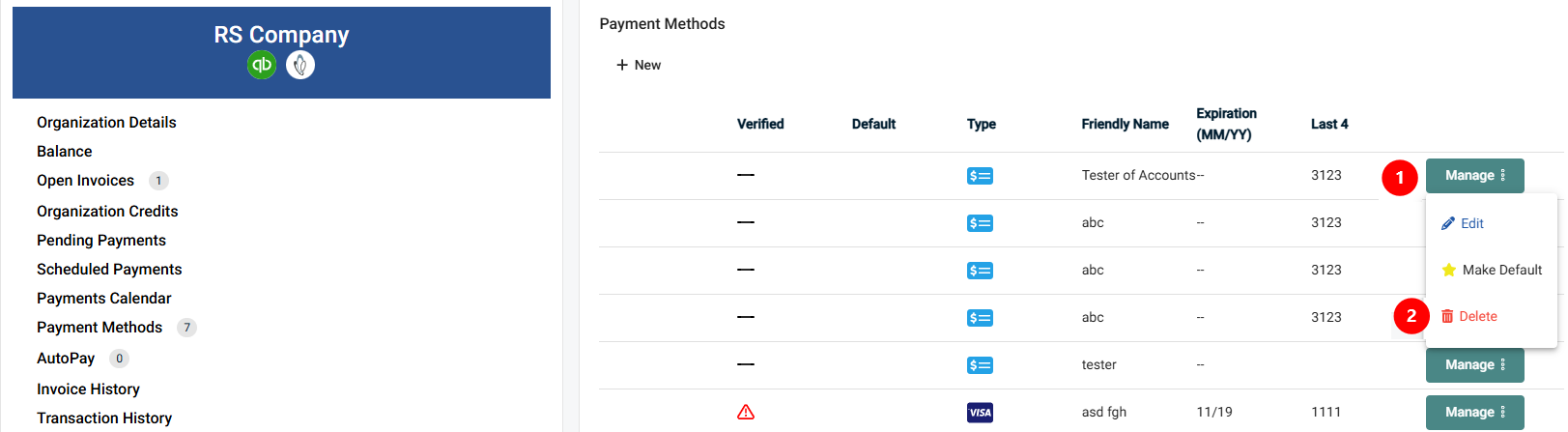This screenshot has height=432, width=1568.
Task: Click the white leaf logo icon
Action: (x=300, y=65)
